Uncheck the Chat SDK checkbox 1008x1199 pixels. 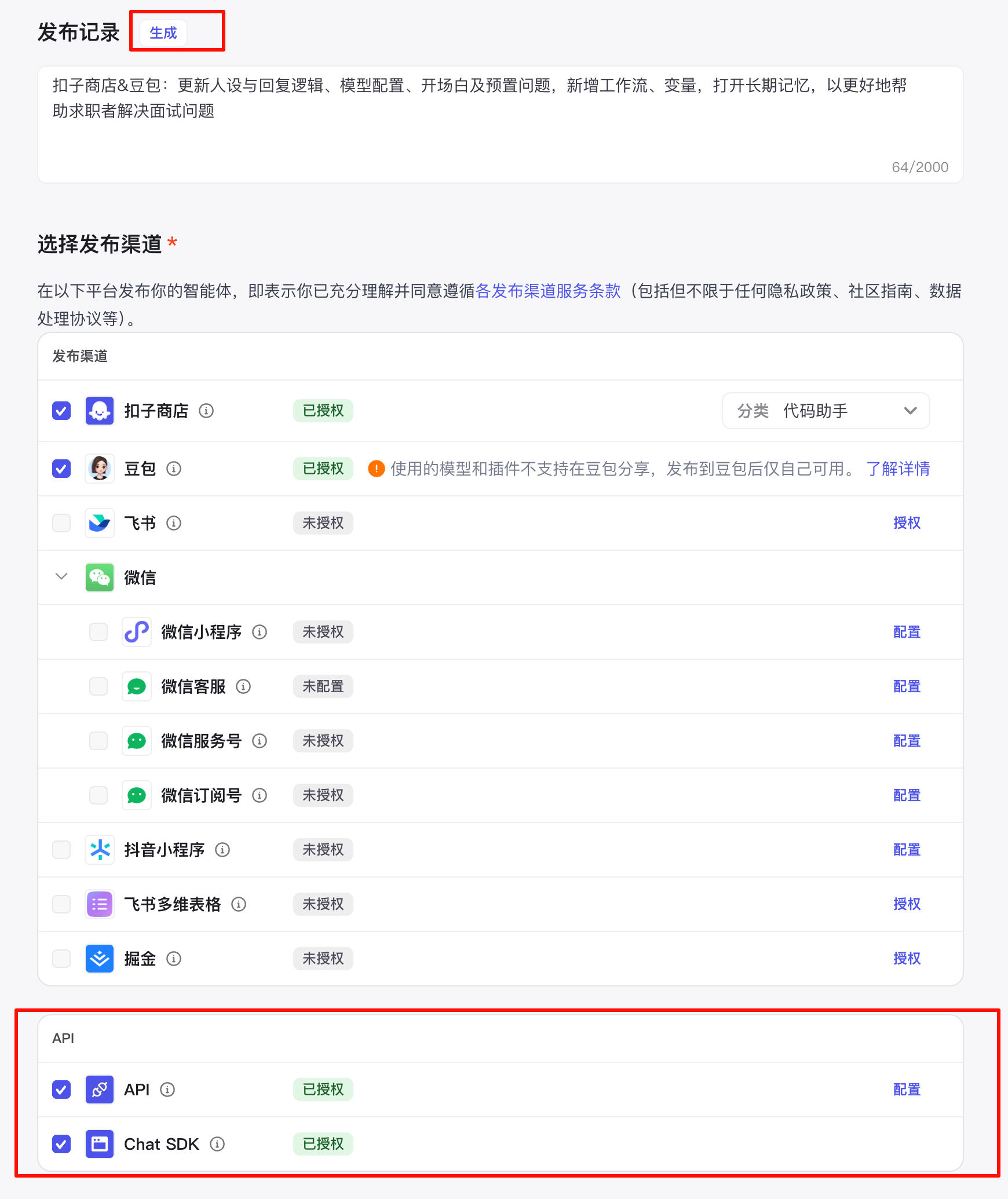[61, 1144]
